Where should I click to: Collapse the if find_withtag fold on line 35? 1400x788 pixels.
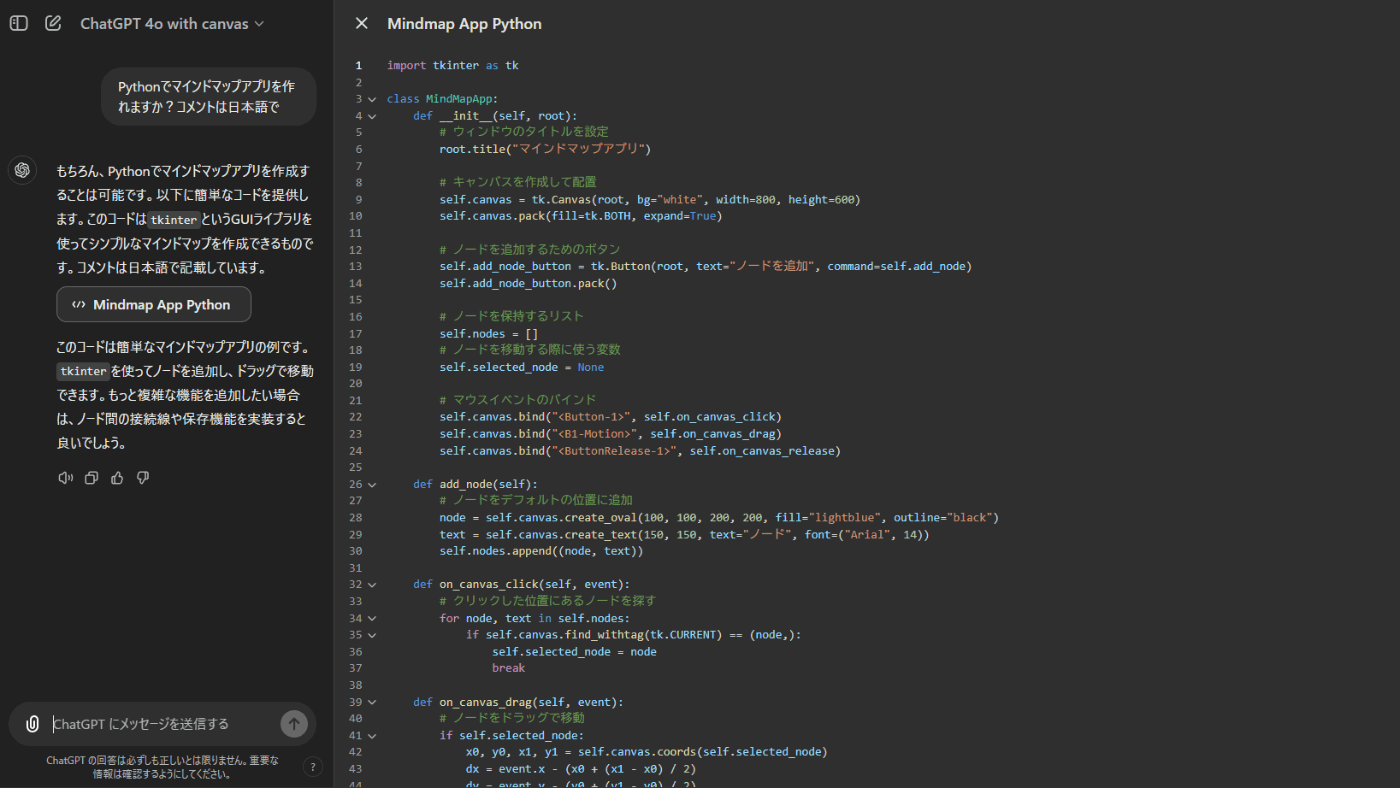[372, 634]
